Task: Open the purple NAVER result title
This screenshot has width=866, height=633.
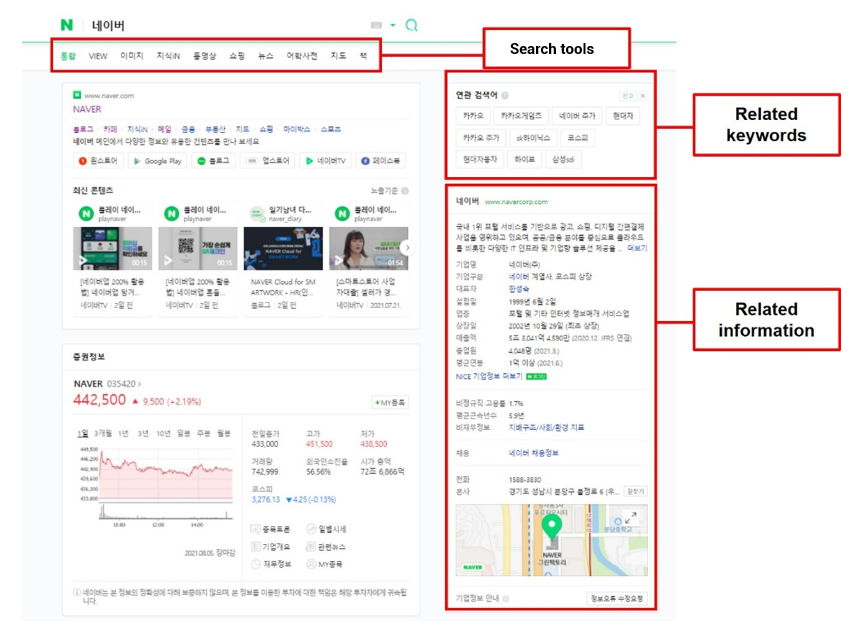Action: (87, 109)
